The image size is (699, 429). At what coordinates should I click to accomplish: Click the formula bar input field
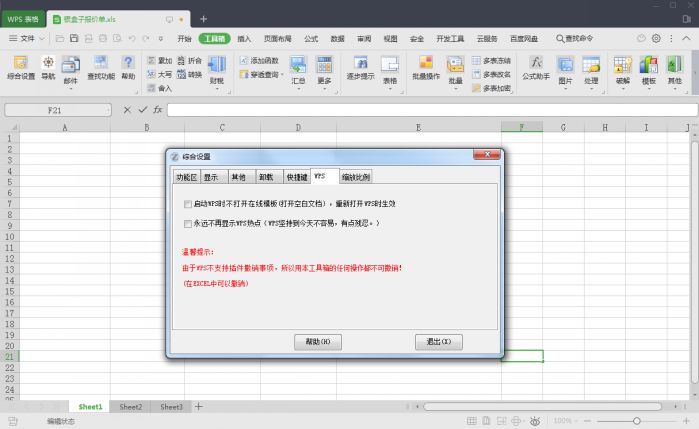(432, 110)
